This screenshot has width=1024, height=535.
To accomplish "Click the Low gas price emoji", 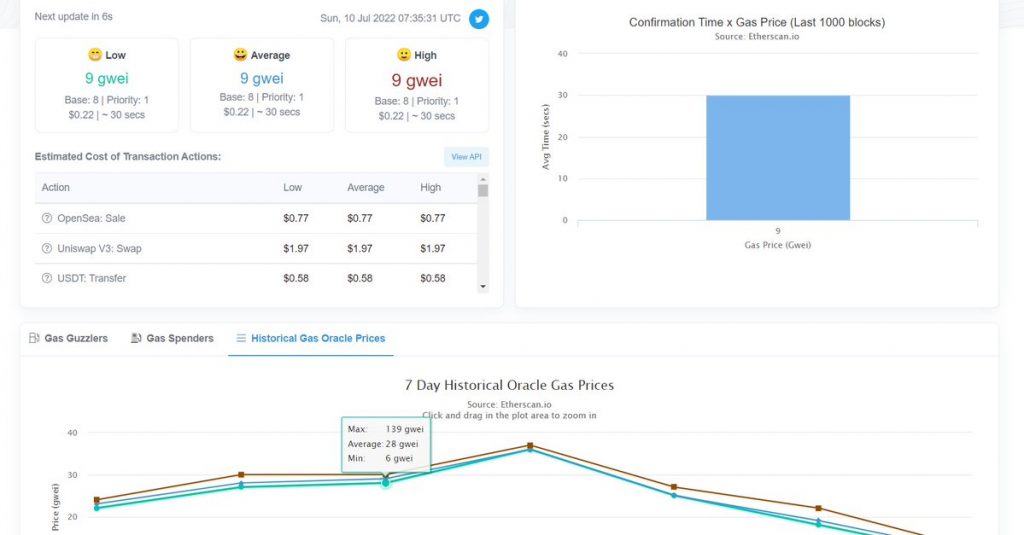I will click(x=95, y=55).
